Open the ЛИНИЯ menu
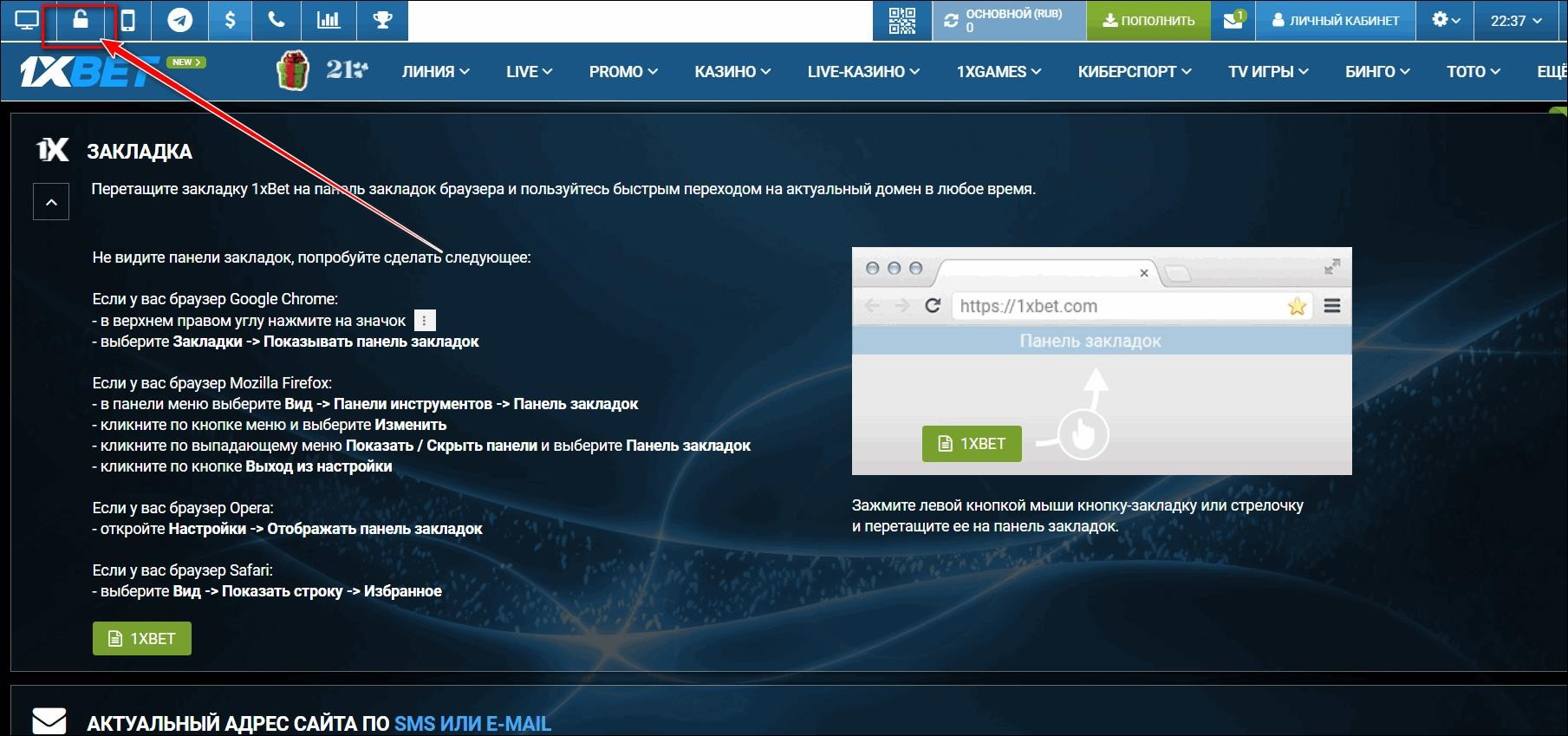Viewport: 1568px width, 736px height. click(435, 72)
